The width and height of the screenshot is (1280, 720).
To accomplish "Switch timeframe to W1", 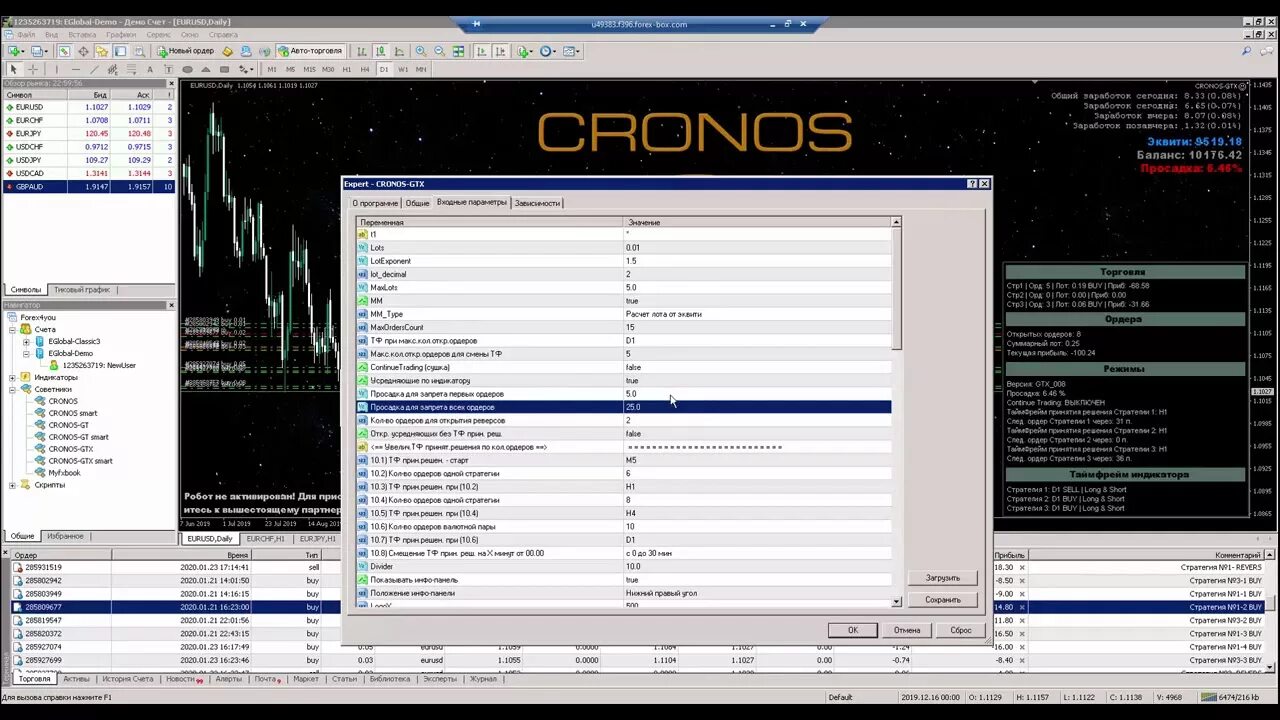I will (403, 69).
